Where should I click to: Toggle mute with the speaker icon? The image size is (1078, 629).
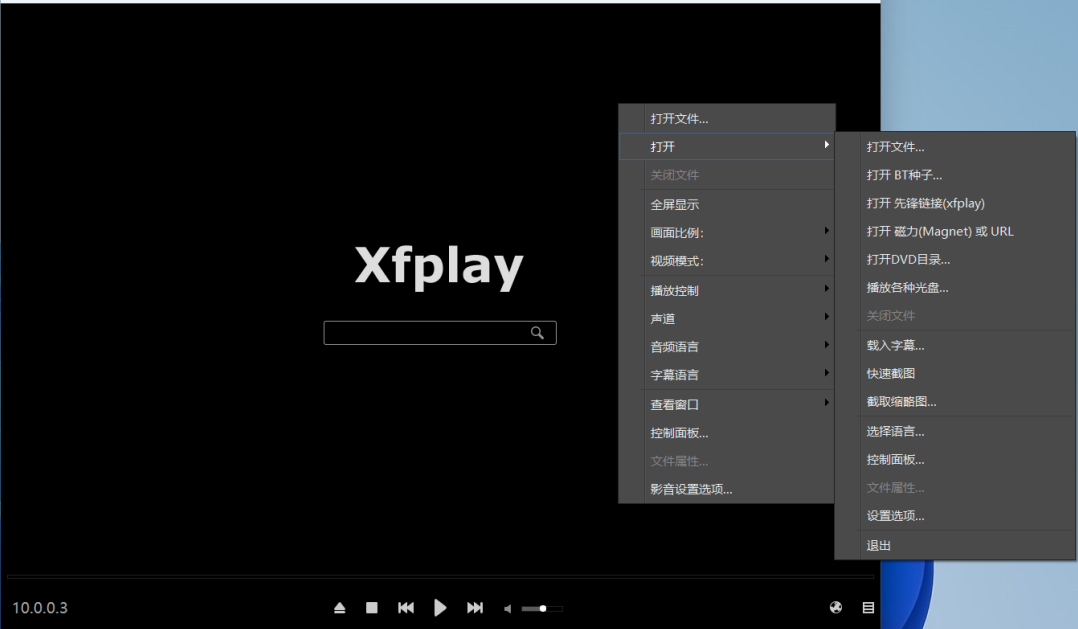tap(506, 607)
